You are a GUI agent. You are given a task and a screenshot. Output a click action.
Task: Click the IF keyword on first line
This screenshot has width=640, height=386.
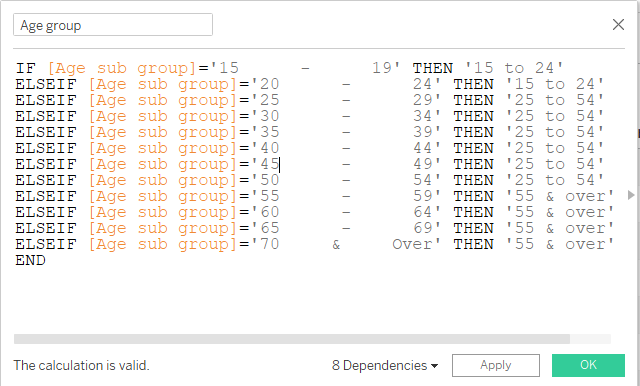(26, 68)
